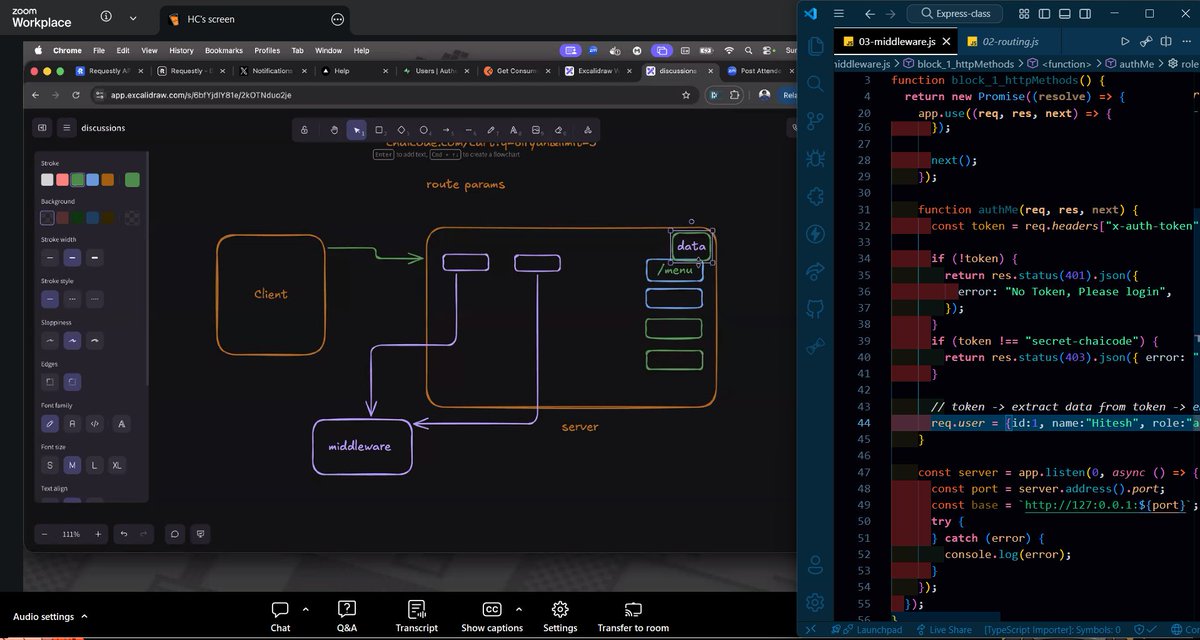Click the middleware box on canvas

point(362,447)
